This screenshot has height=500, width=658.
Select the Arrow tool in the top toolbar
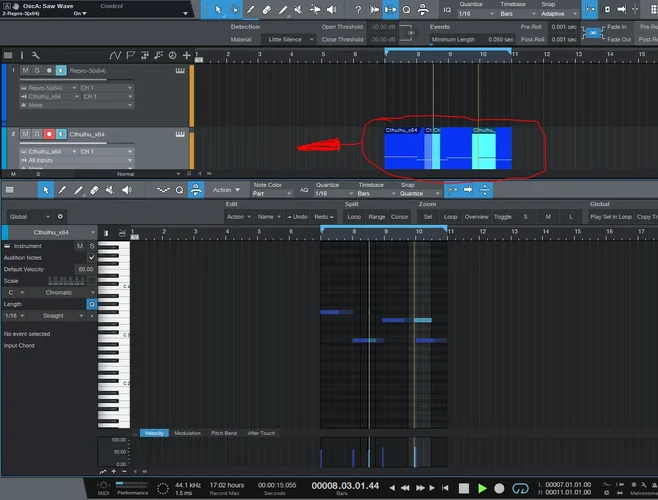pos(220,9)
